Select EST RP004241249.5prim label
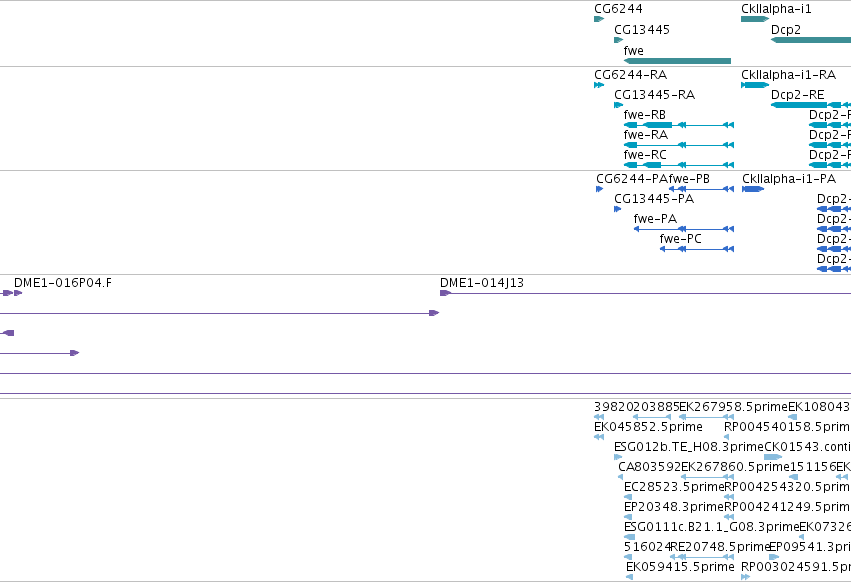 pyautogui.click(x=788, y=508)
